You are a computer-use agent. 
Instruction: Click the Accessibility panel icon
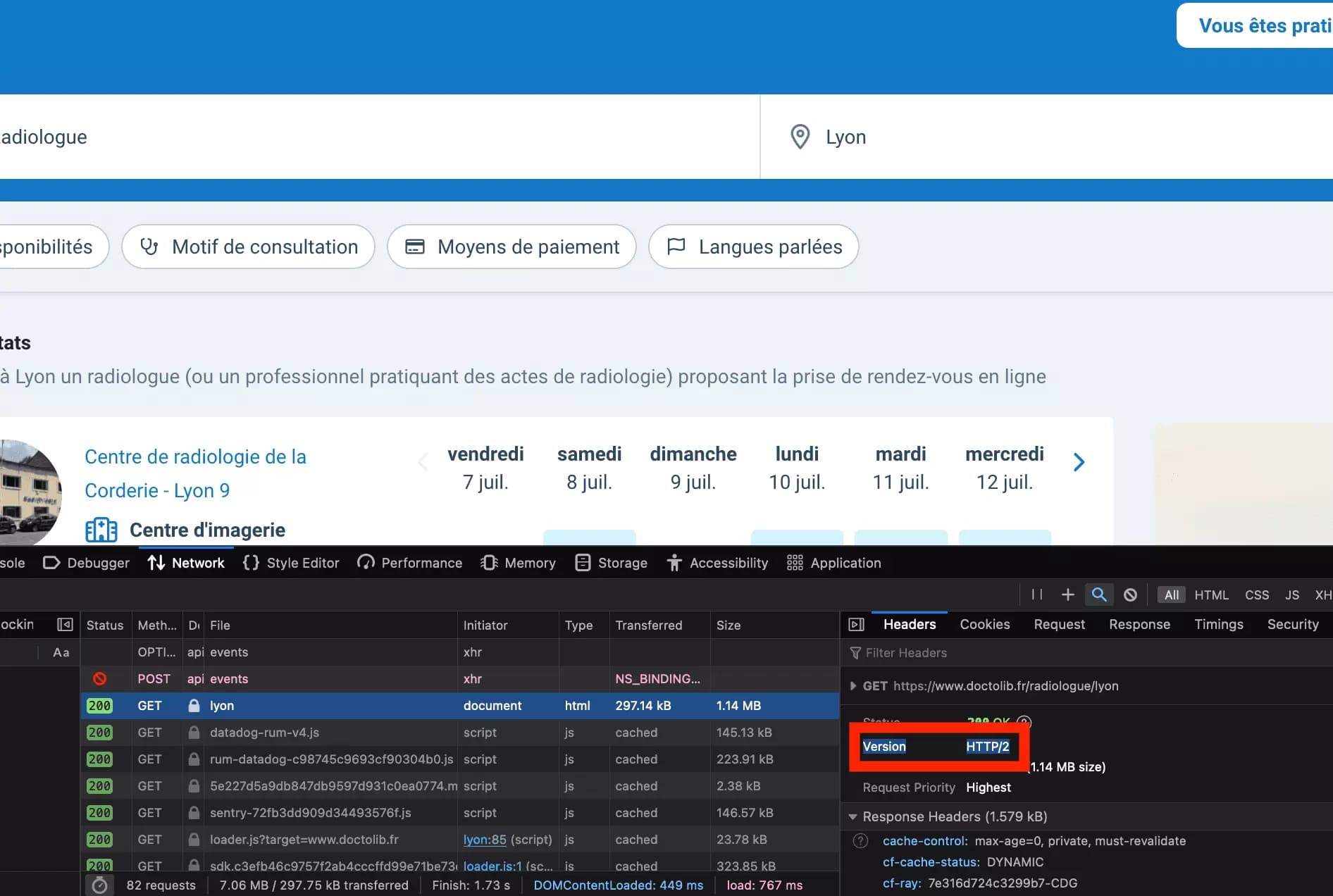pos(674,562)
